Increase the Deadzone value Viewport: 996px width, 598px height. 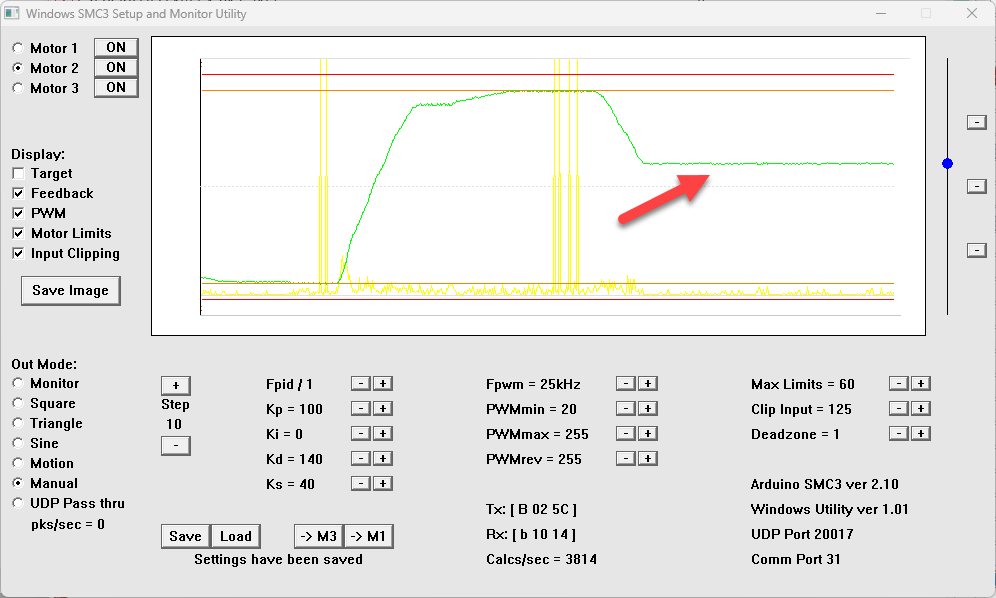(921, 434)
